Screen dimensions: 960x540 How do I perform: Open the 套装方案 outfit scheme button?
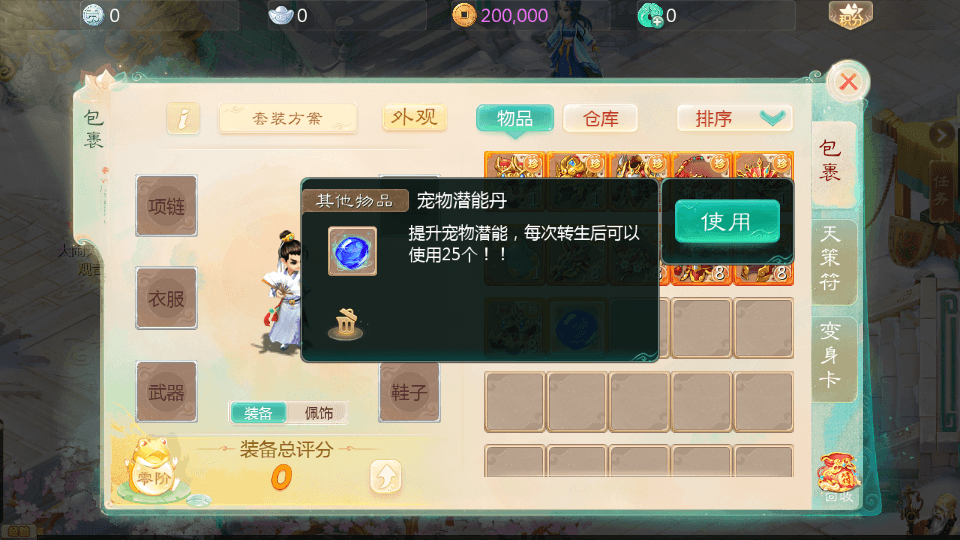[x=288, y=118]
